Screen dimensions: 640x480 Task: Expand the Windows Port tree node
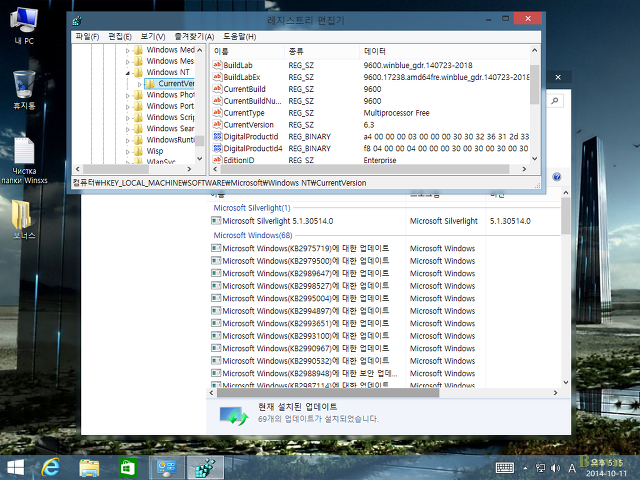[x=127, y=107]
